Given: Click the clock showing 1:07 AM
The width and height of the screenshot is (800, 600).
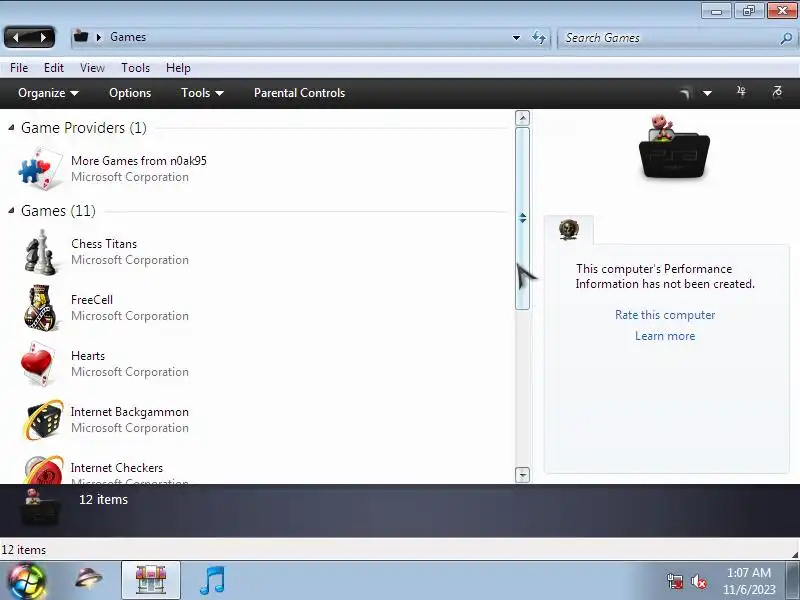Looking at the screenshot, I should click(x=749, y=572).
